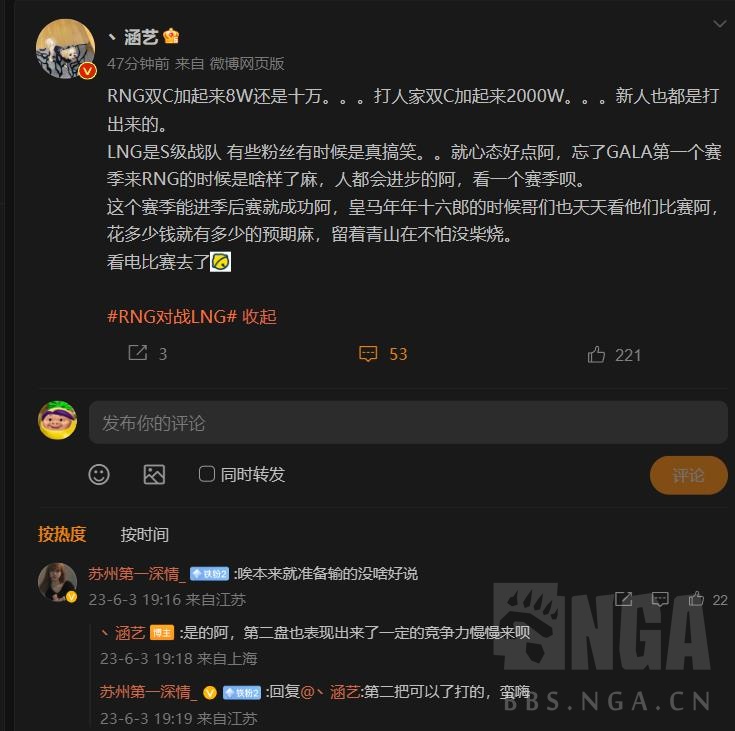Click the orange 评论 submit button
735x731 pixels.
[x=689, y=475]
